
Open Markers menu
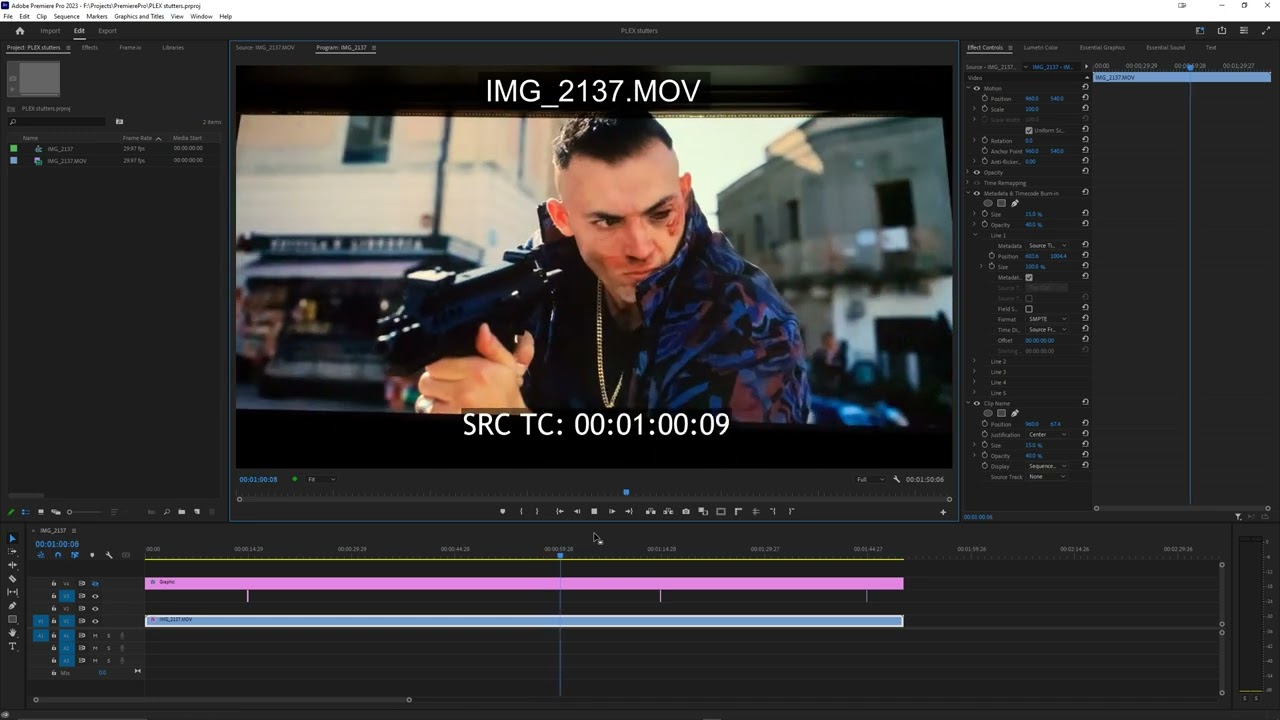click(x=97, y=16)
